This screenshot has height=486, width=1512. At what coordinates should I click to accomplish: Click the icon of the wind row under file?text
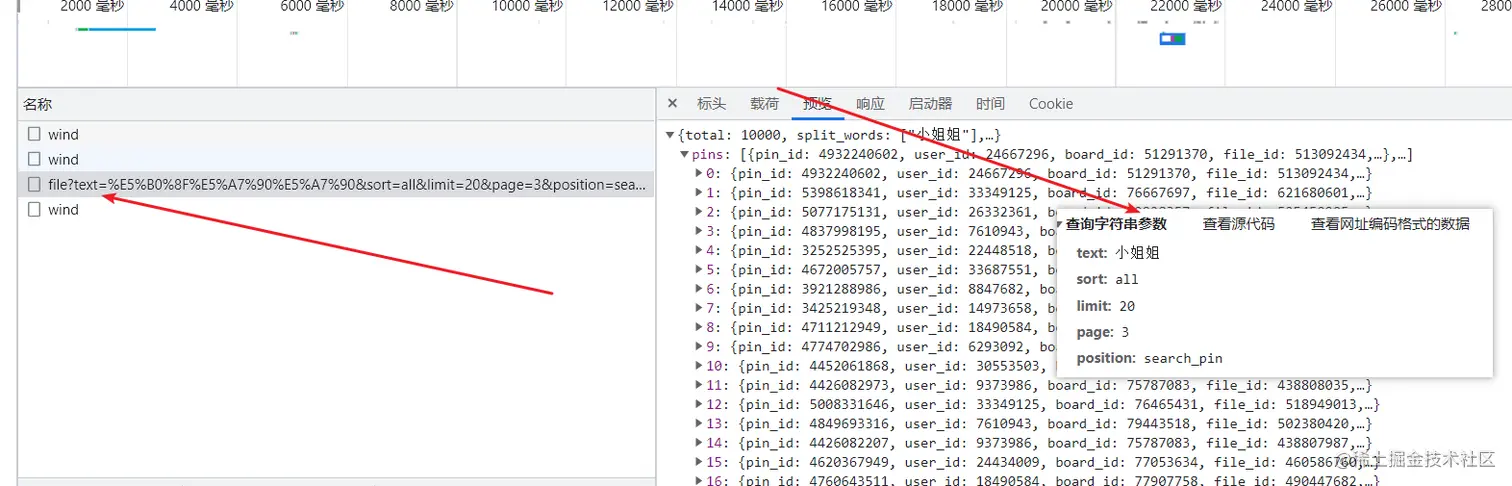tap(34, 210)
